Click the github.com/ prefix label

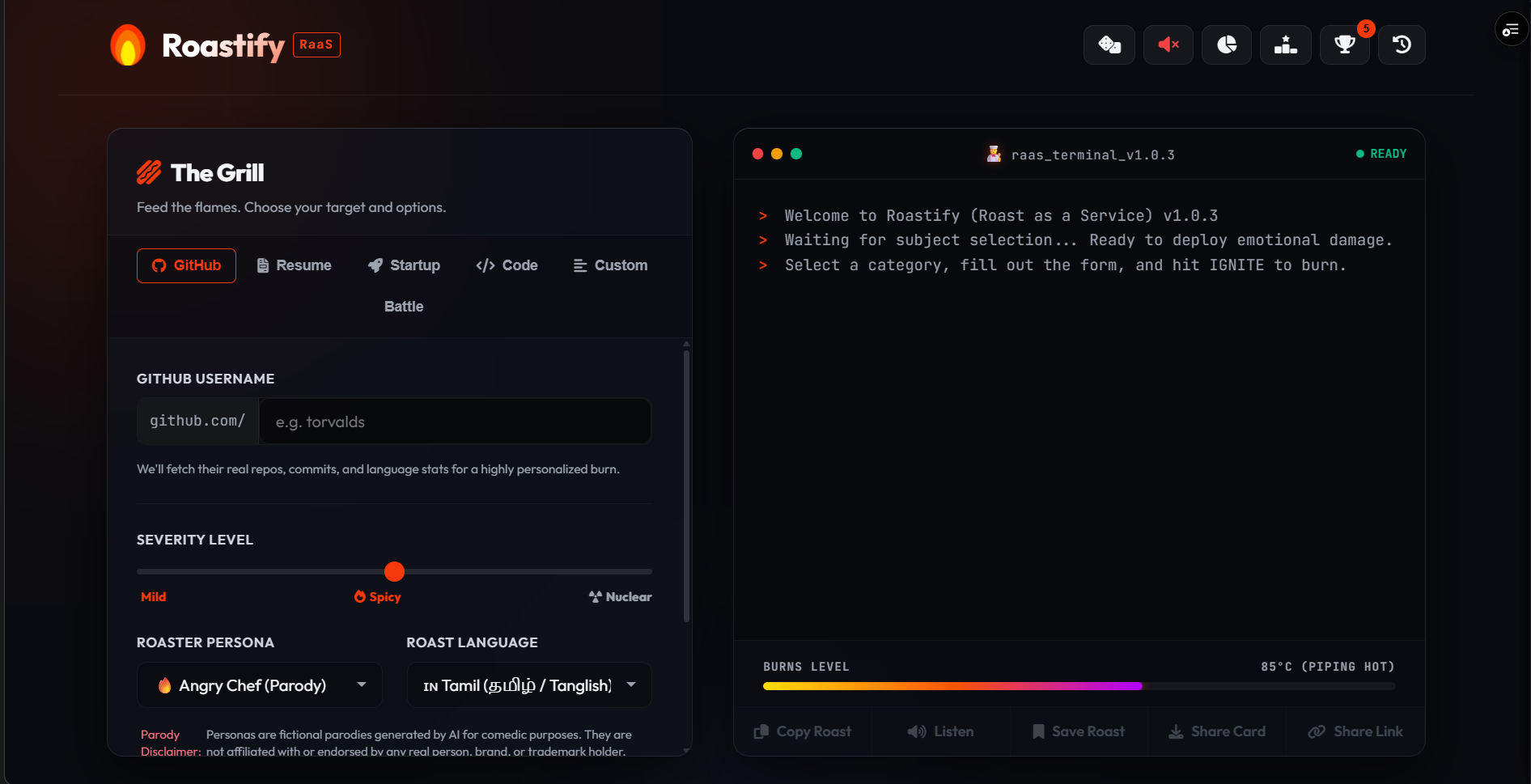click(197, 421)
